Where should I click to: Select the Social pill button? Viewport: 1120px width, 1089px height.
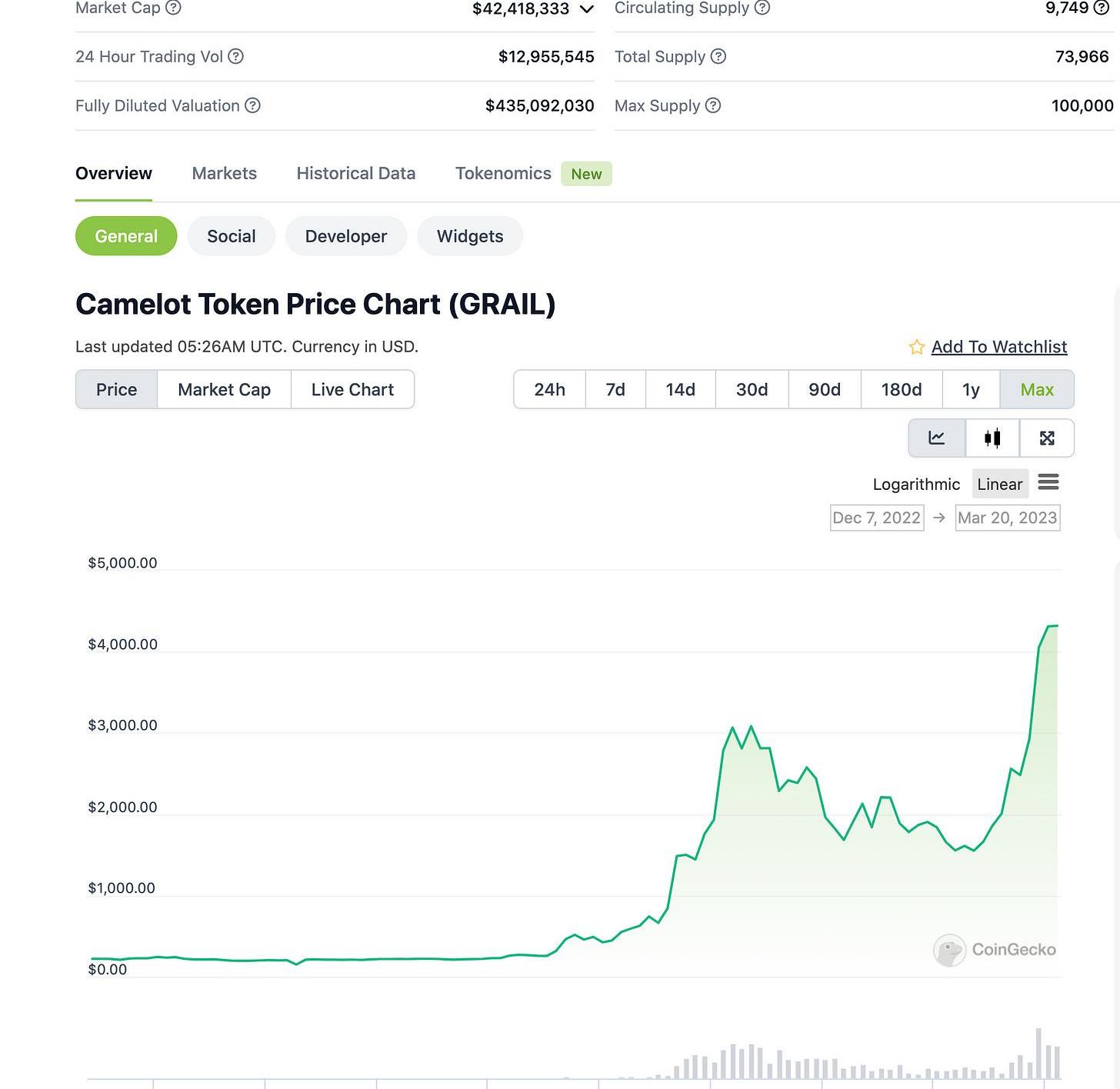tap(231, 237)
